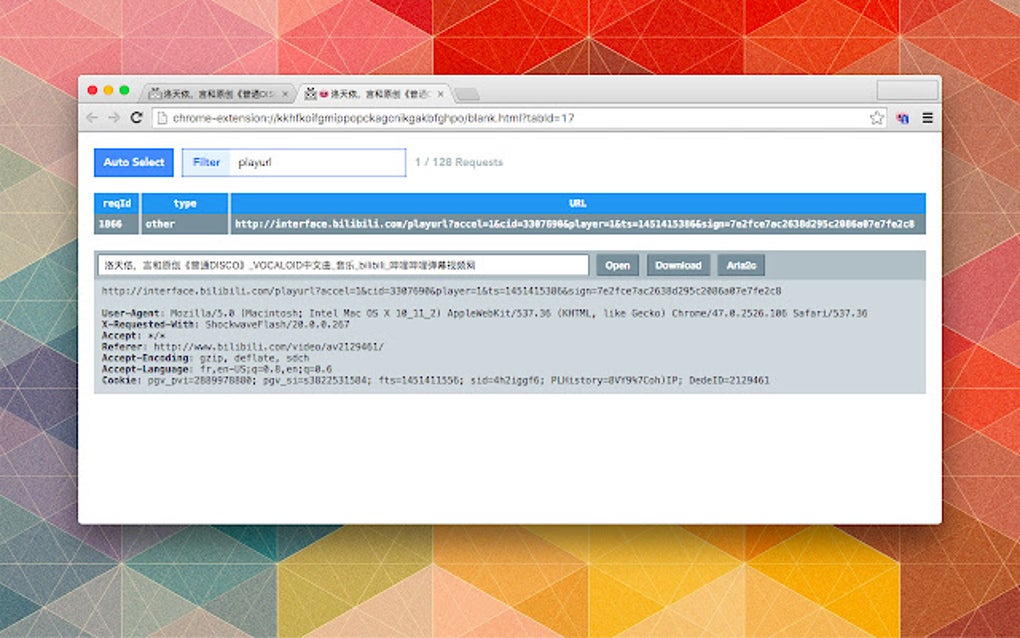This screenshot has height=638, width=1020.
Task: Select request row with reqId 1066
Action: click(x=115, y=223)
